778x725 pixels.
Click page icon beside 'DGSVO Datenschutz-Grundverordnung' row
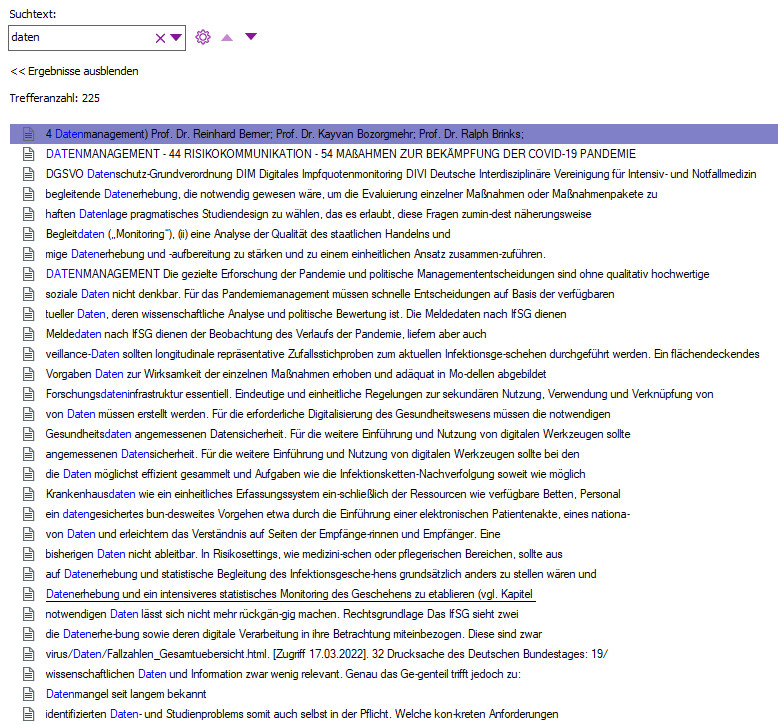pos(29,174)
